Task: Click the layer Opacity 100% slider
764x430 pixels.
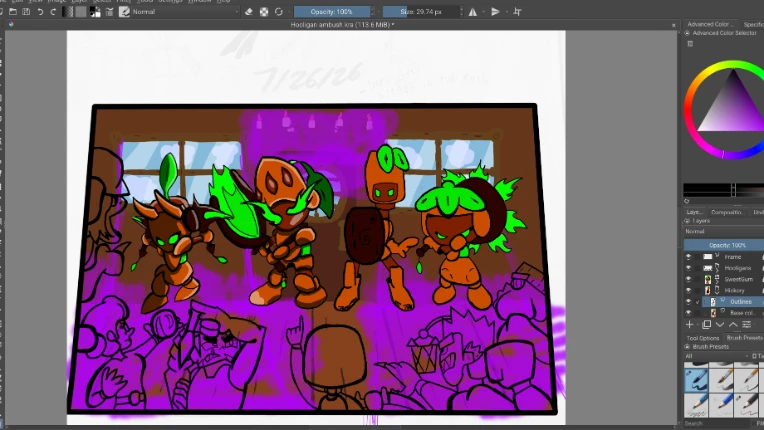Action: point(724,245)
